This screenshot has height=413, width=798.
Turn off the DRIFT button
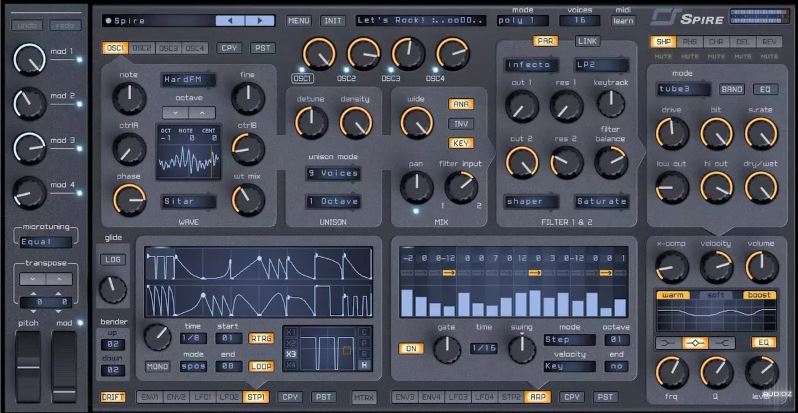point(113,397)
